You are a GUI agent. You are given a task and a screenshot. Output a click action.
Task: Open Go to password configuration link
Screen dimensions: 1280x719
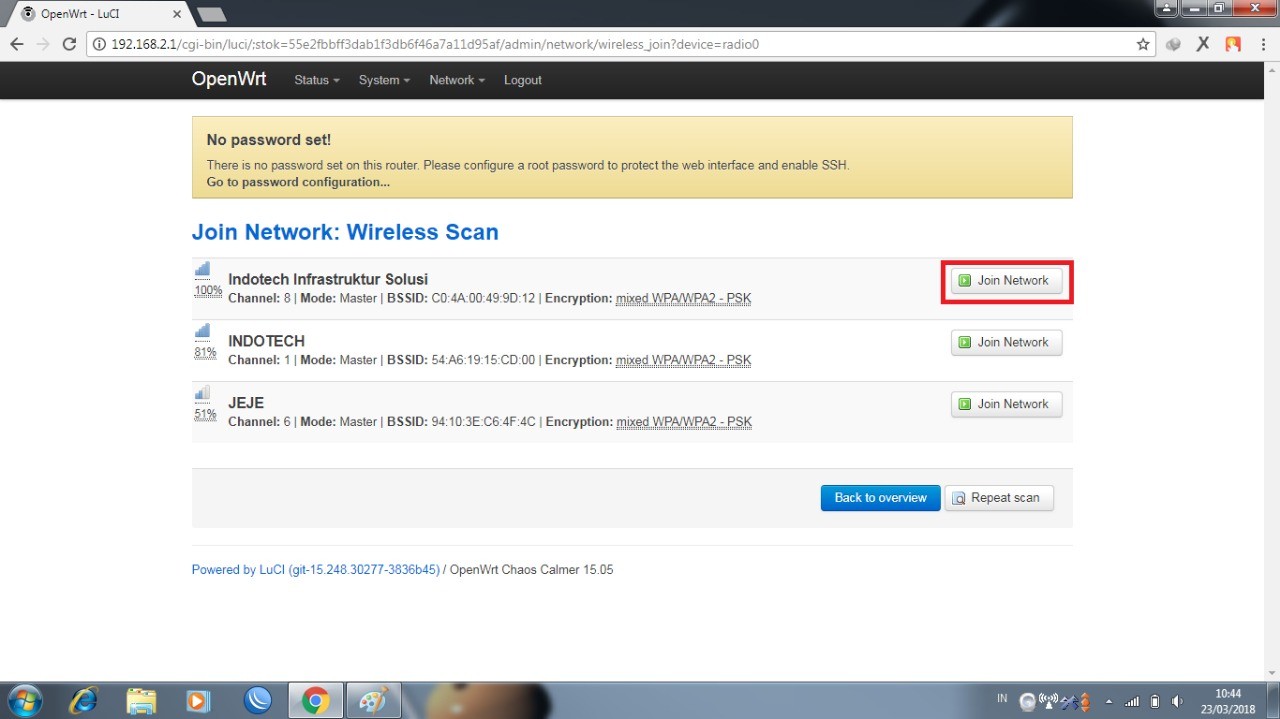(298, 182)
